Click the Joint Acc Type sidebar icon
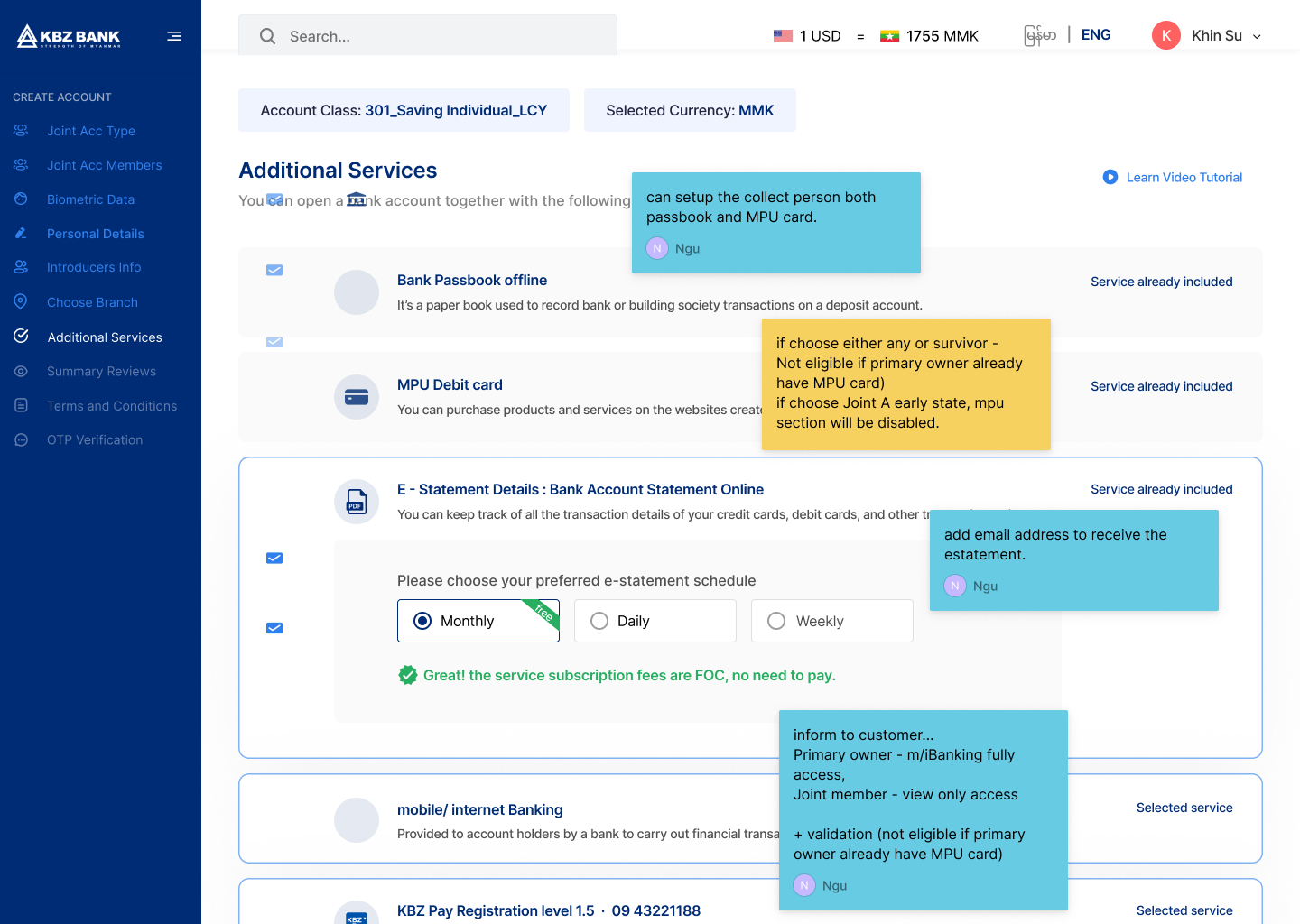 pos(21,131)
